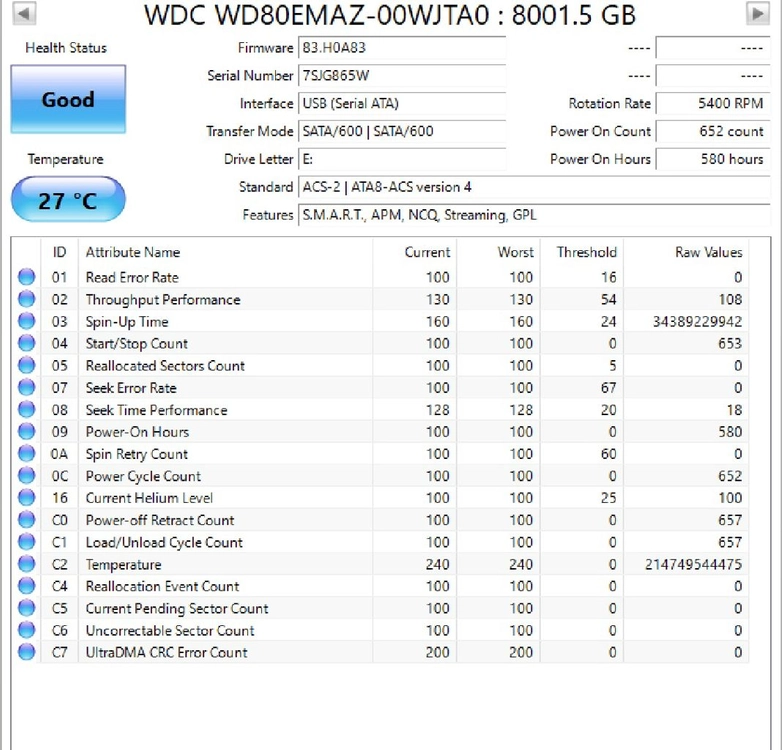Click status icon for Spin Retry Count

pos(26,453)
